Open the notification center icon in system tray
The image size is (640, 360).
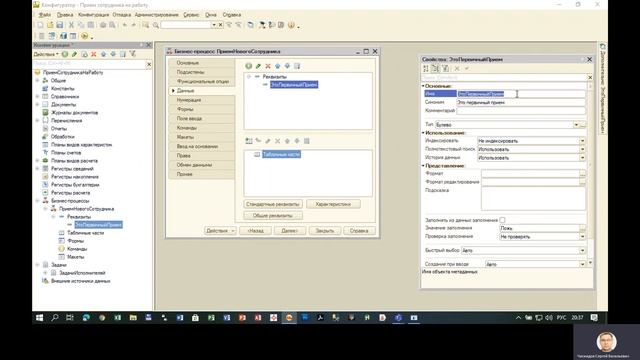click(594, 318)
